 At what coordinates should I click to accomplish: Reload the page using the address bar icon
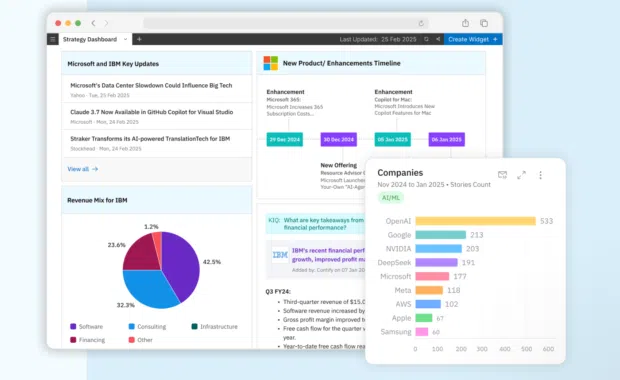(x=421, y=23)
